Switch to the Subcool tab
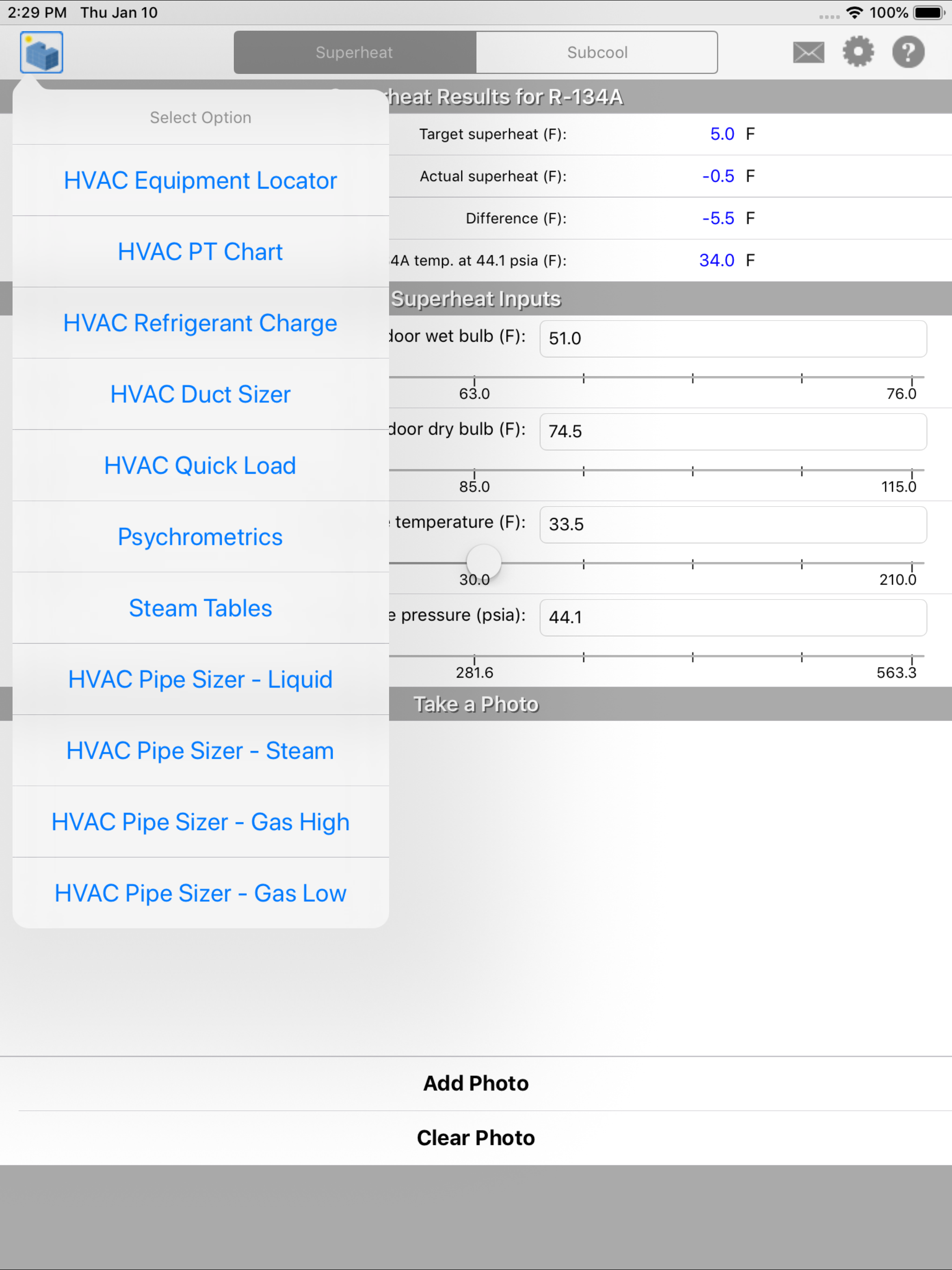Screen dimensions: 952x1270 [x=597, y=52]
